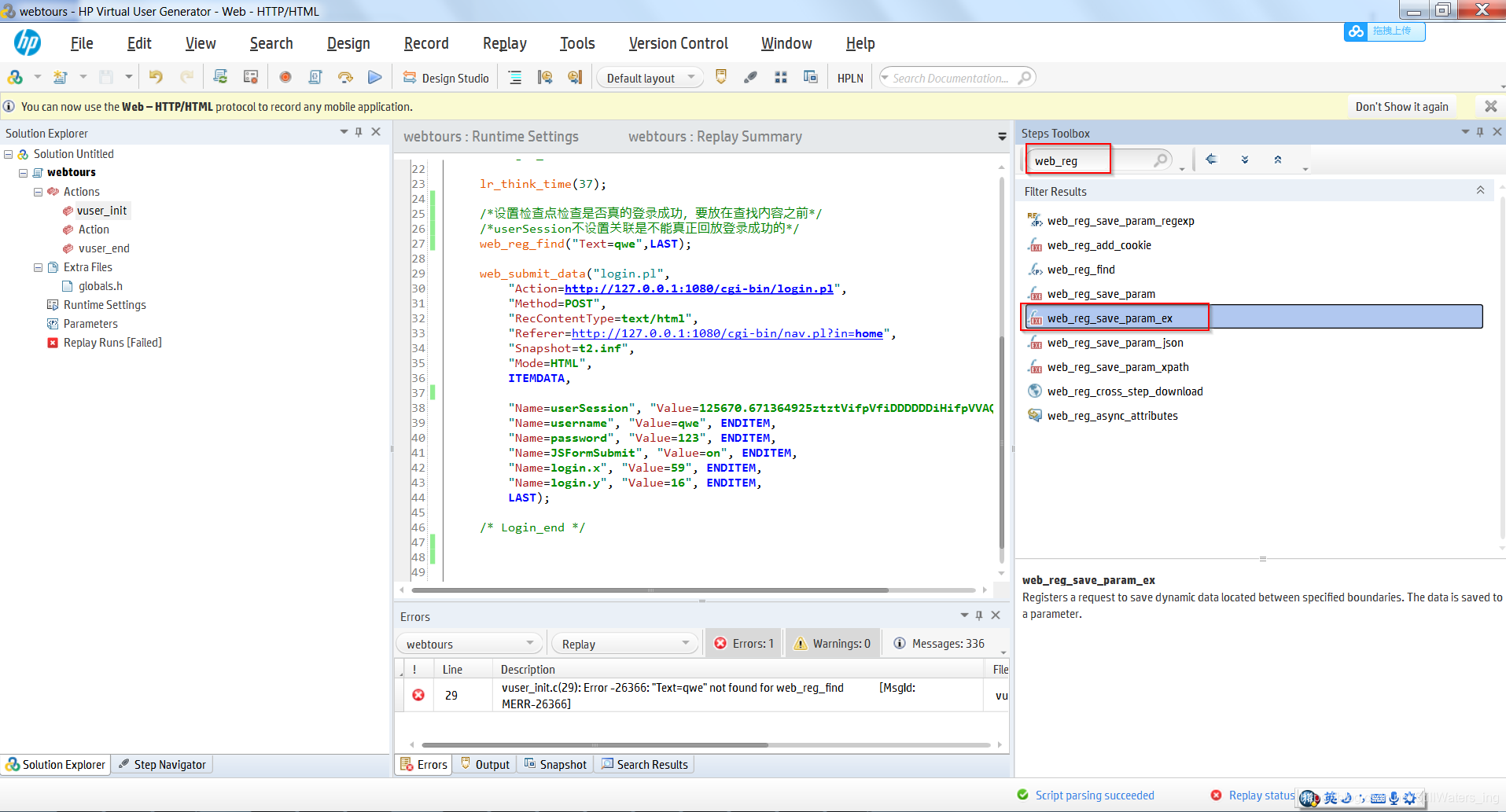
Task: Click Don't Show it again button
Action: point(1401,106)
